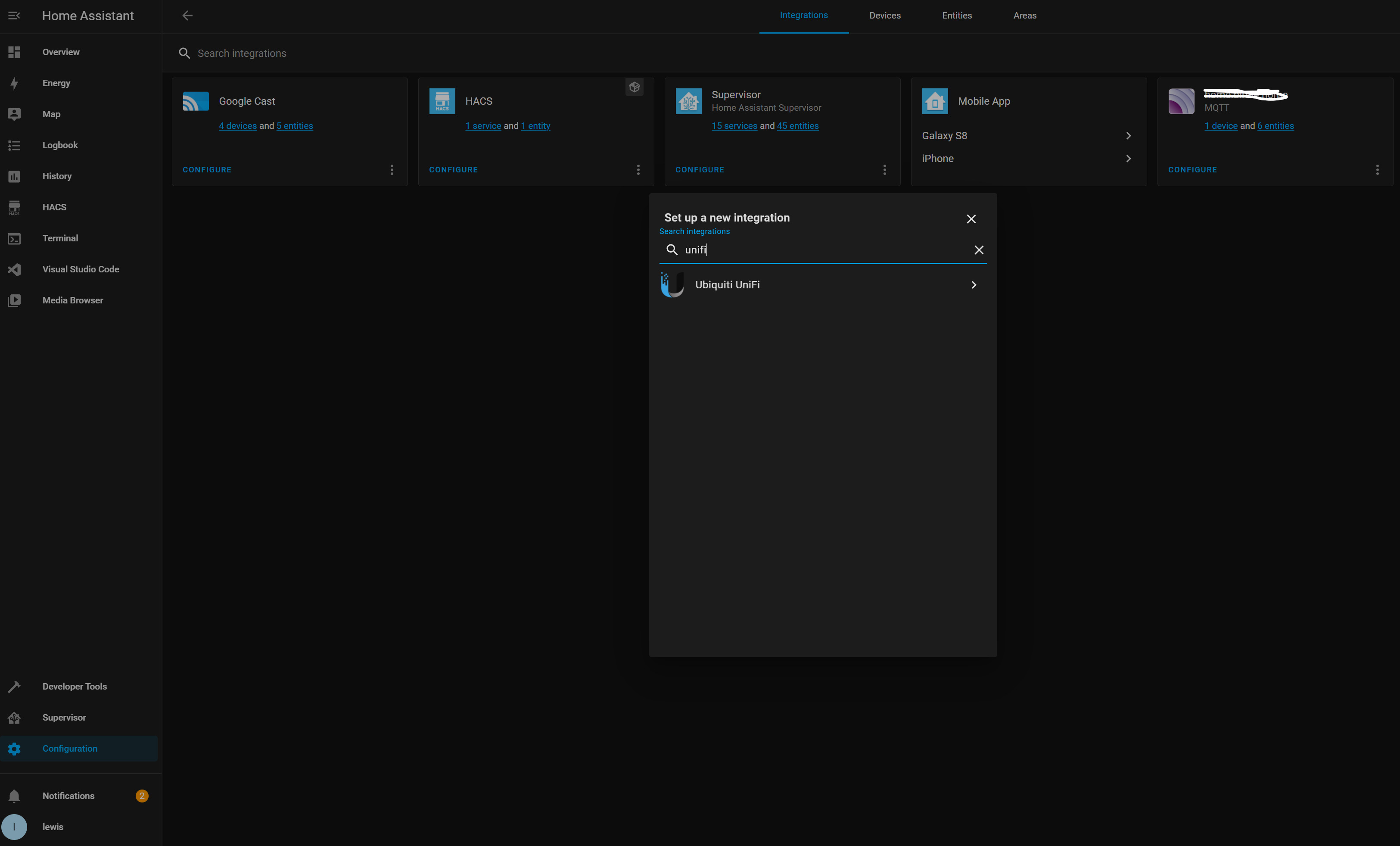Open the HACS sidebar store icon
1400x846 pixels.
(14, 208)
